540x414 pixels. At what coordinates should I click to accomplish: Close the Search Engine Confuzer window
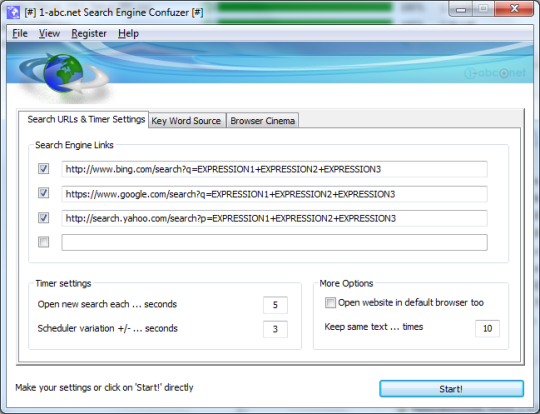(x=514, y=9)
